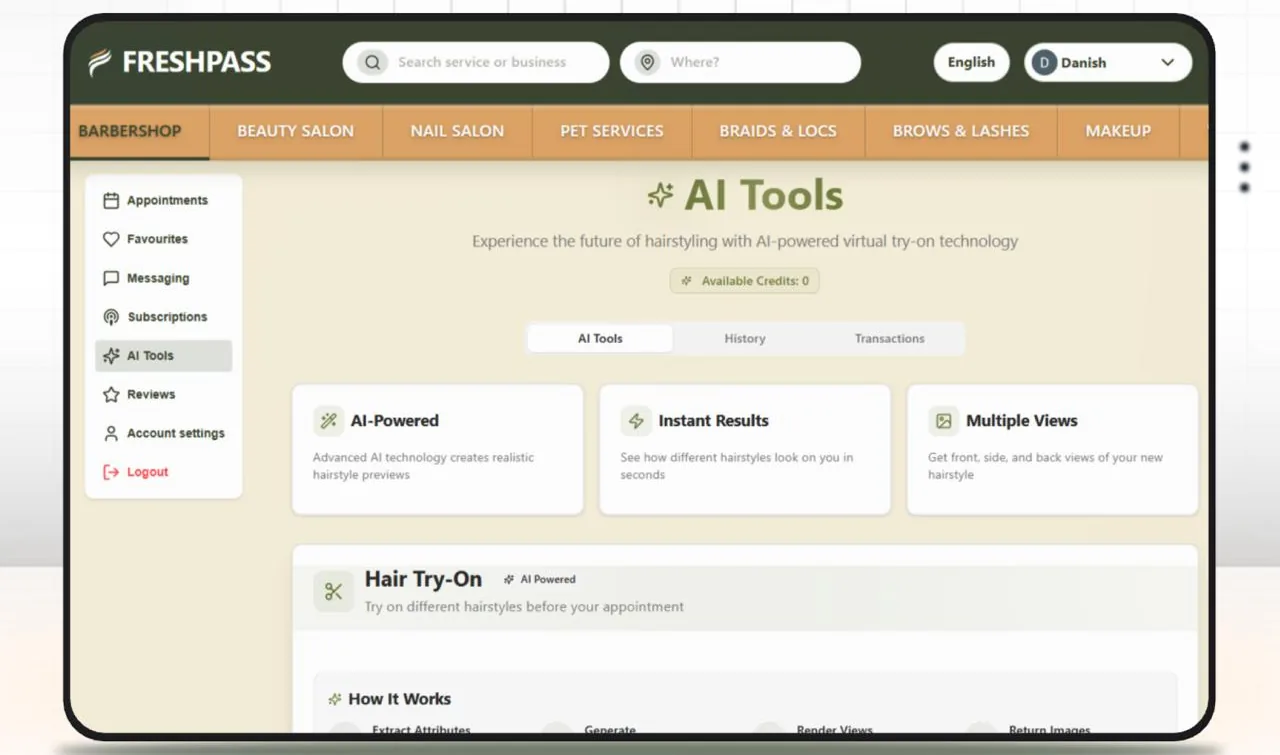Select the BROWS & LASHES category tab
This screenshot has height=755, width=1280.
pos(961,132)
